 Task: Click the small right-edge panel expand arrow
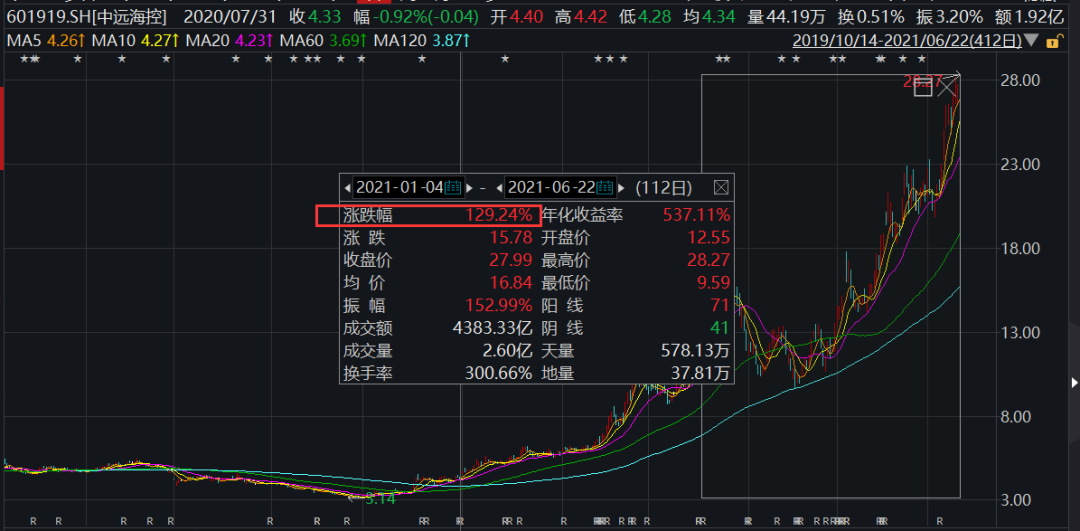coord(1074,382)
